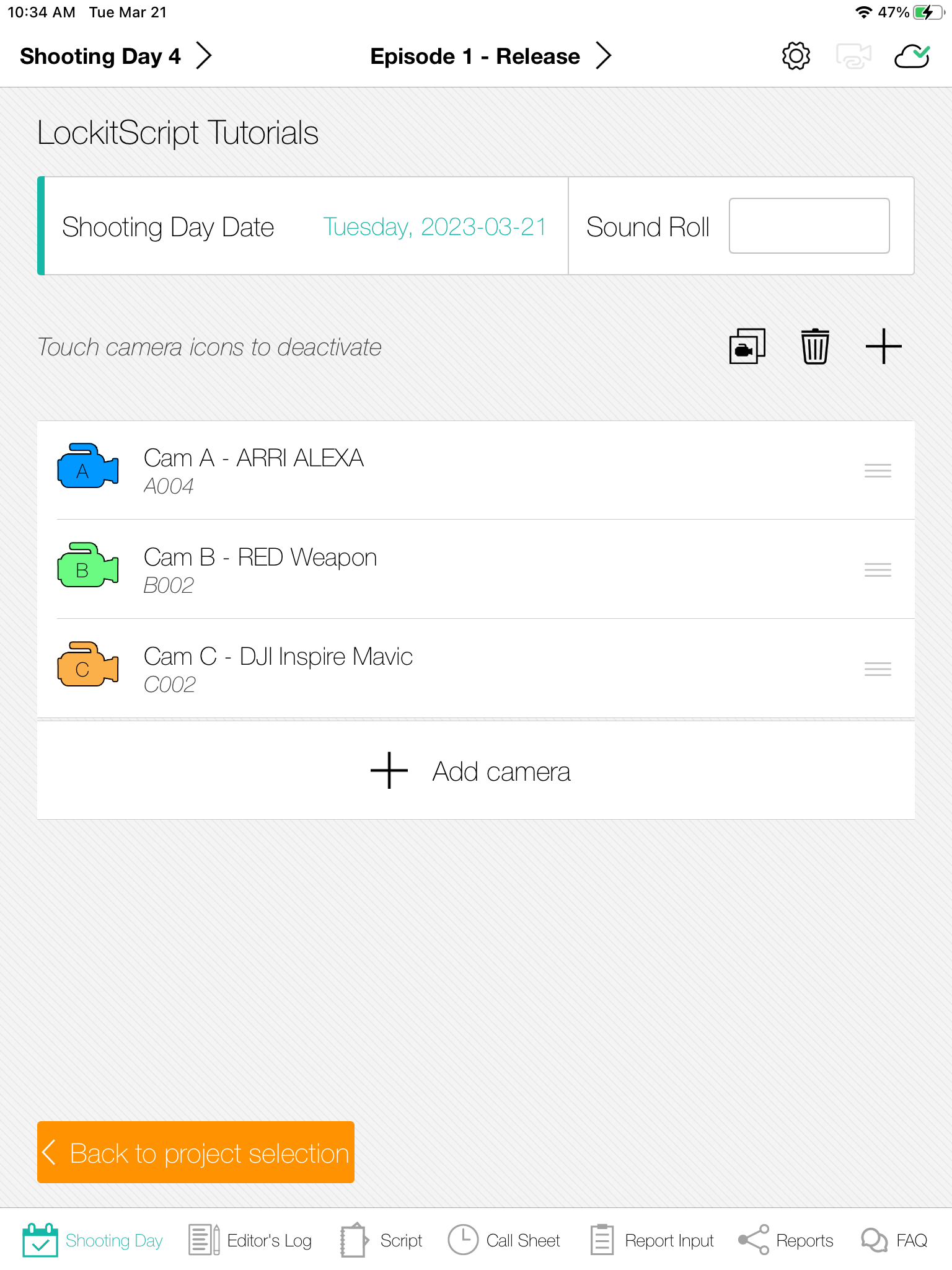
Task: Tap the Editor's Log notepad icon
Action: point(204,1240)
